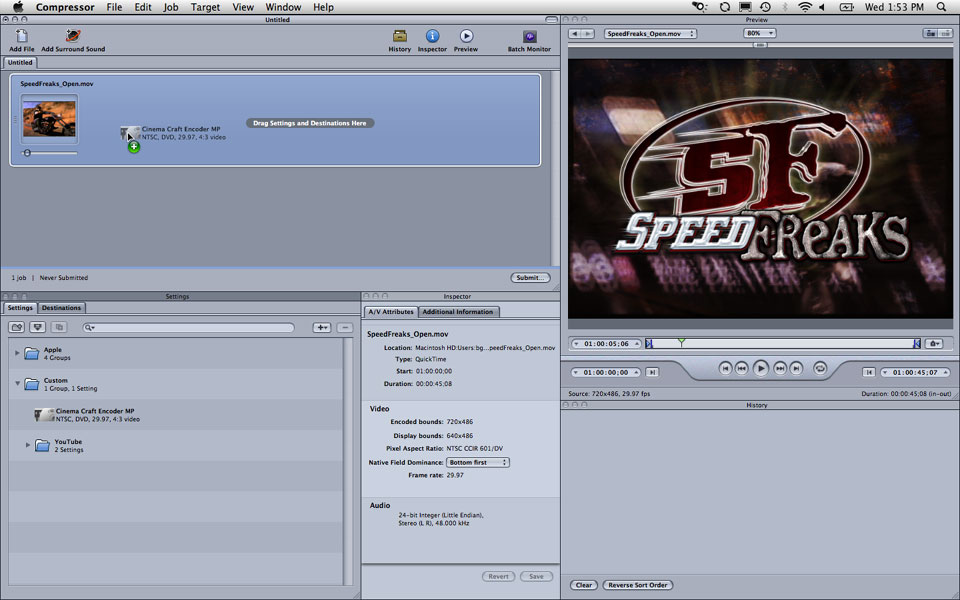Open the Target menu
This screenshot has width=960, height=600.
coord(205,7)
